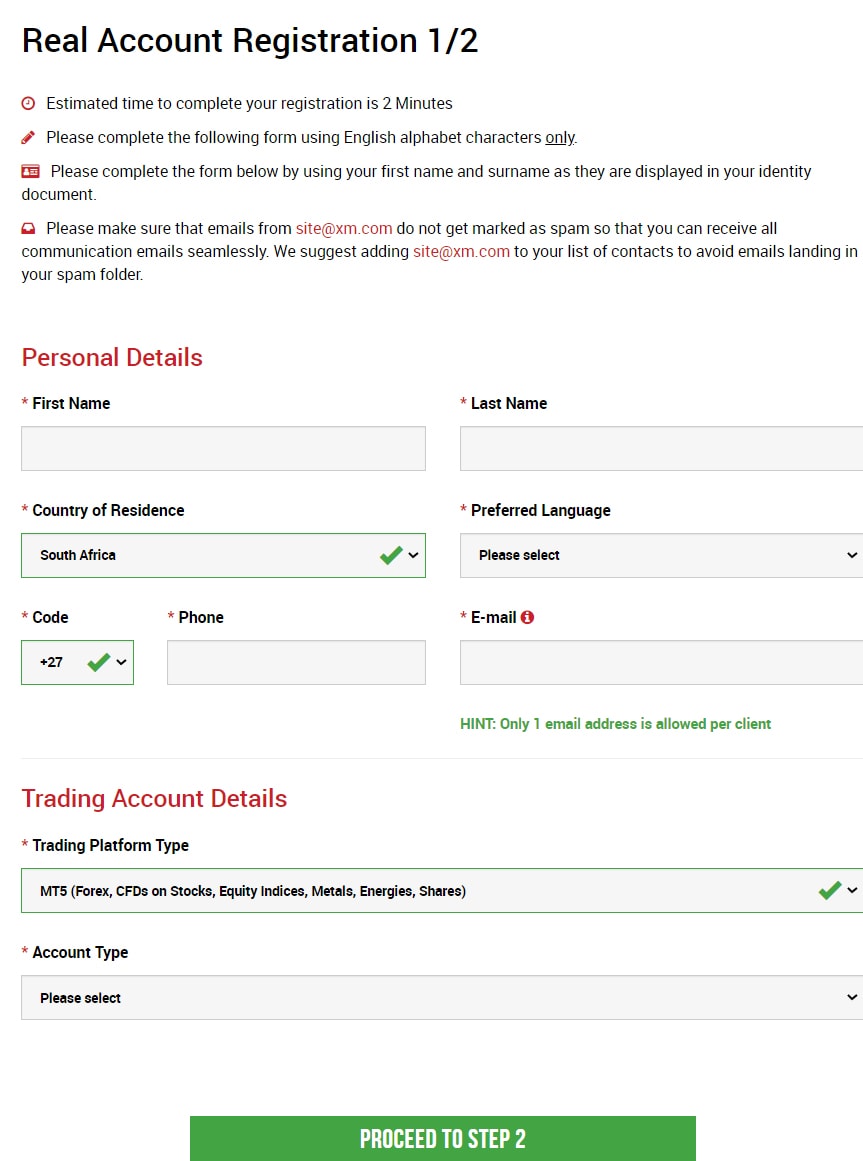Click the red info icon next to E-mail
Screen dimensions: 863x1161
(527, 617)
